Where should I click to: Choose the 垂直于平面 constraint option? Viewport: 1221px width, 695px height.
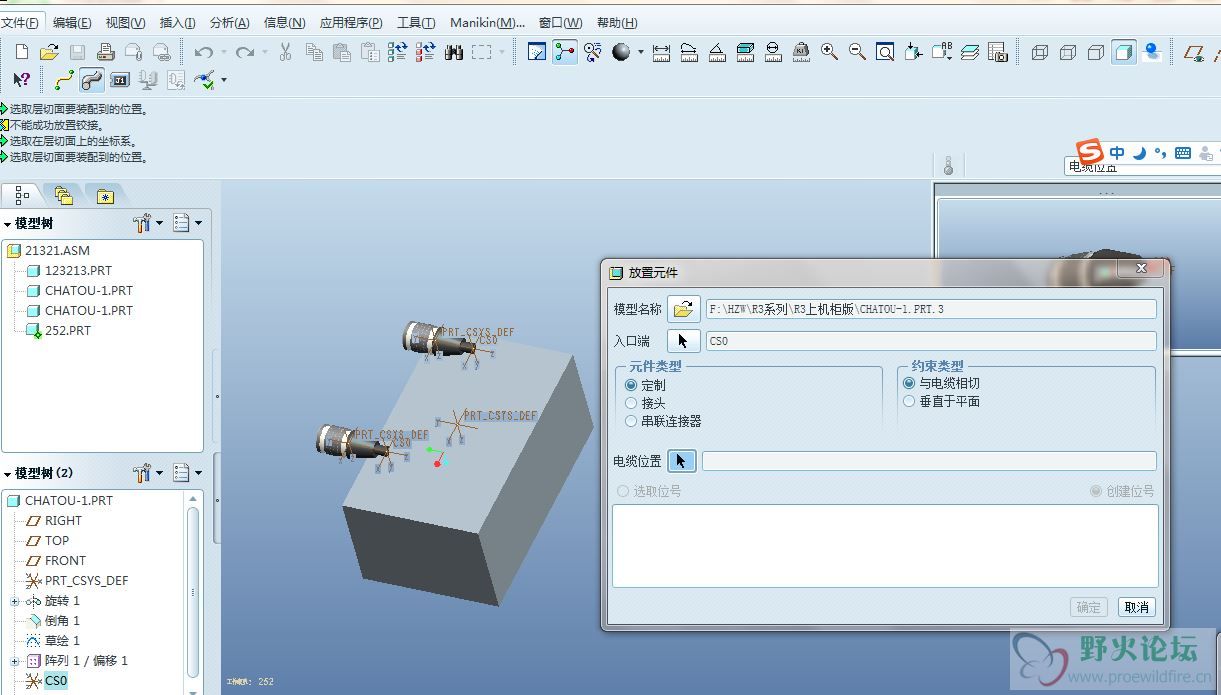pos(909,401)
